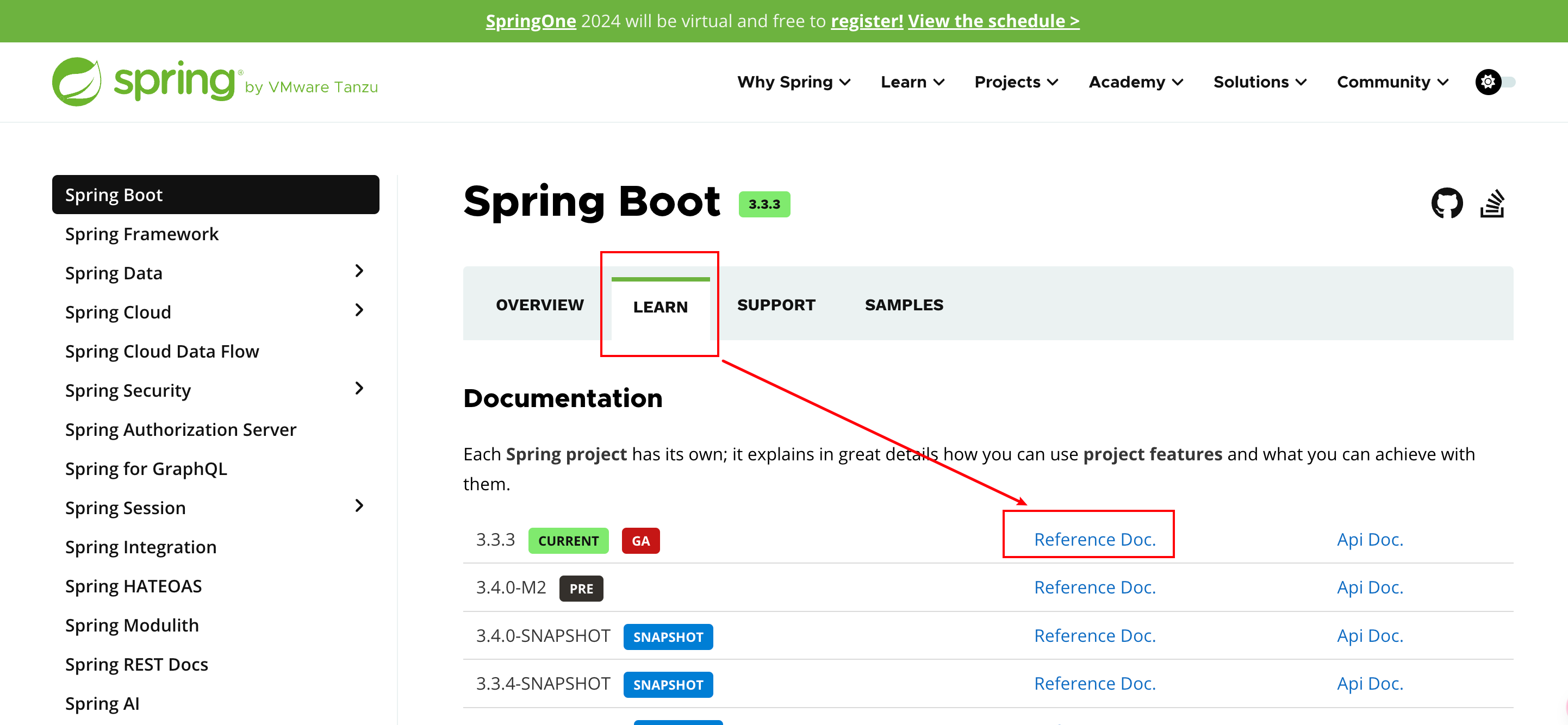Open Spring Cloud in the sidebar

(x=117, y=312)
